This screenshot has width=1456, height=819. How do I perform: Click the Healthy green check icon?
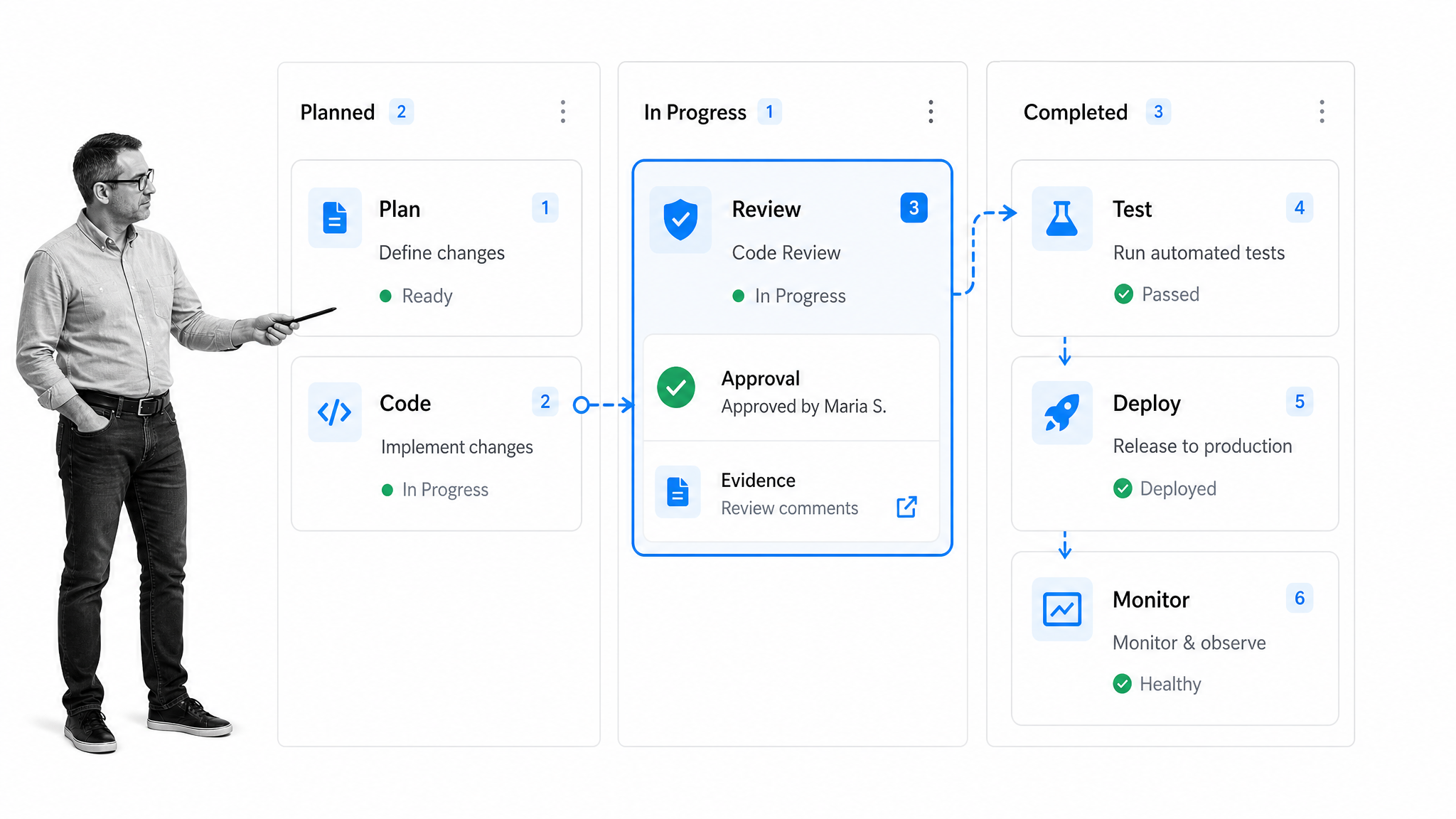1122,684
